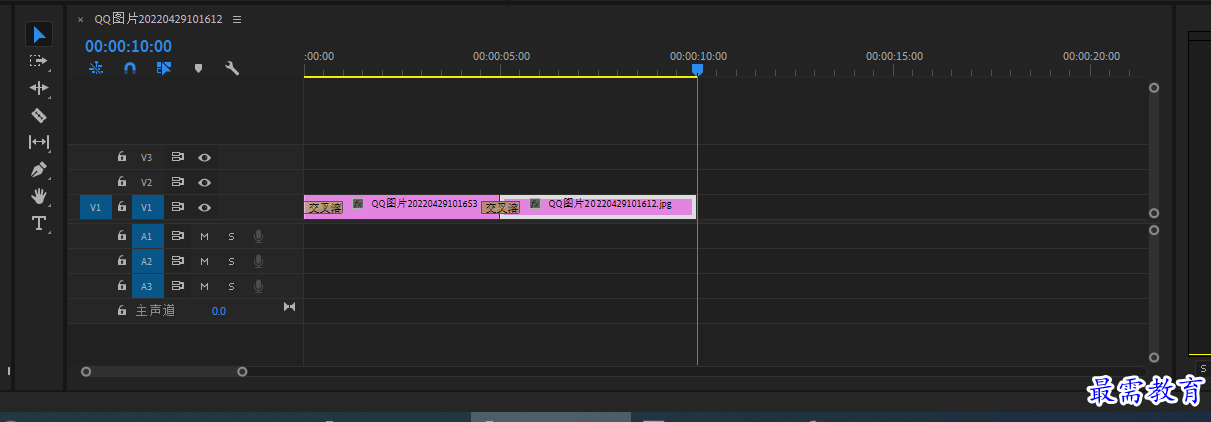
Task: Toggle A3 track targeting
Action: coord(147,286)
